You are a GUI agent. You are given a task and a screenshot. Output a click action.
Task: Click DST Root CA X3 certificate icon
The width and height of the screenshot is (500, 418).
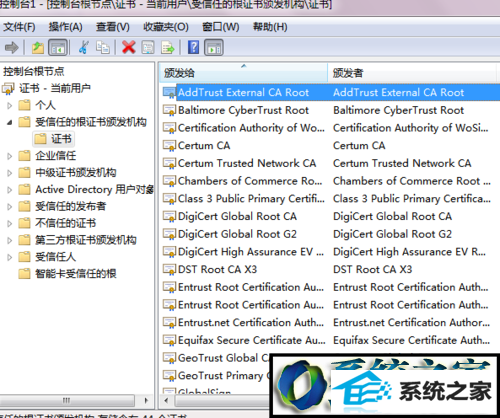point(169,269)
